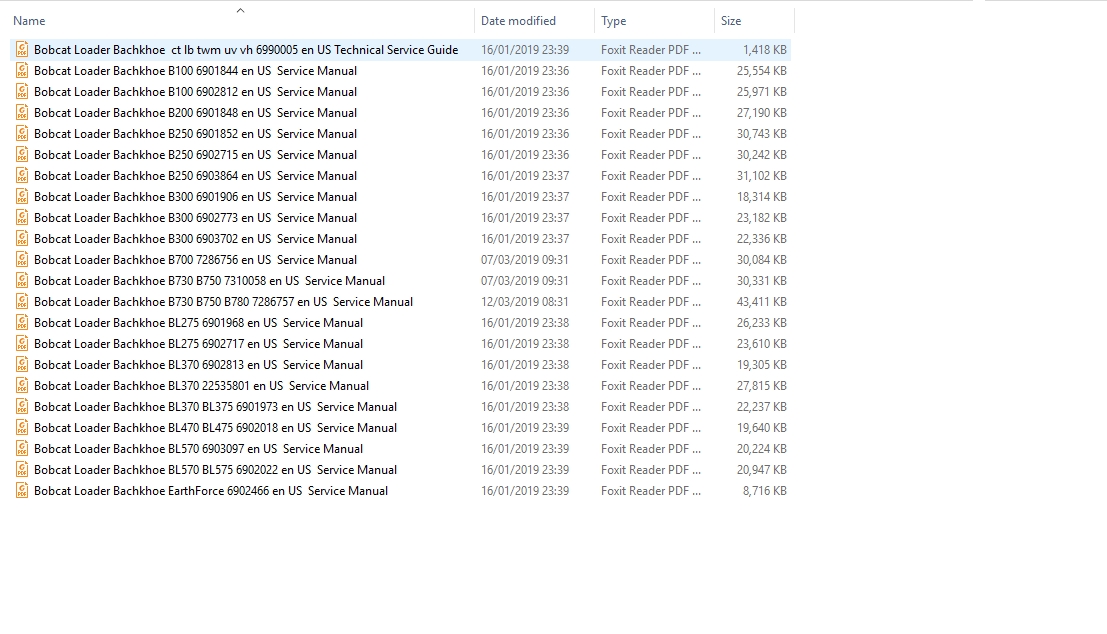
Task: Select the file icon beside BL275 6901968 manual
Action: [22, 323]
